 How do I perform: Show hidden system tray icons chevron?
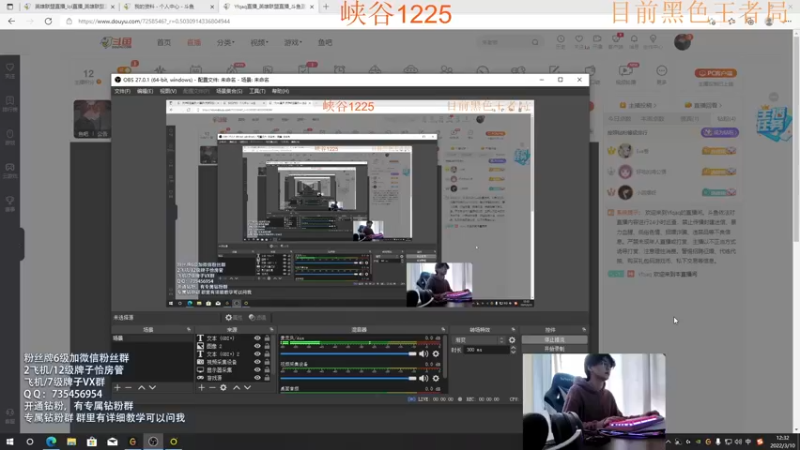tap(668, 442)
